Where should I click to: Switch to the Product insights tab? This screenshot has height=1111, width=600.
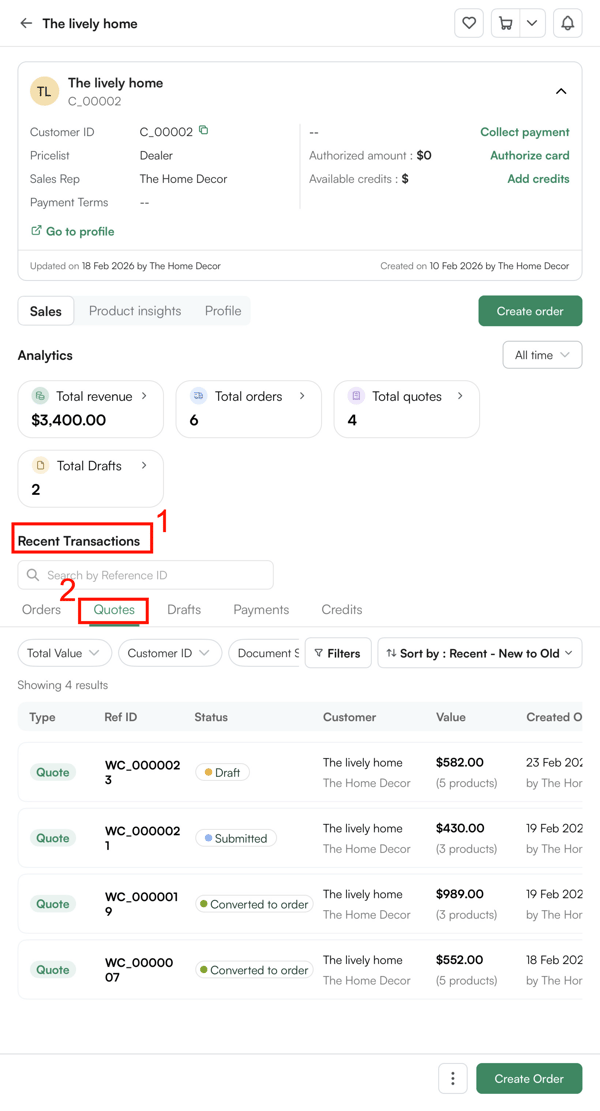point(135,311)
